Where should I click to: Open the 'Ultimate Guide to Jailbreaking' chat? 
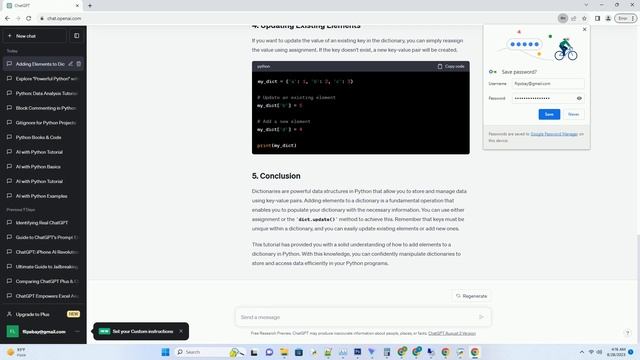43,267
